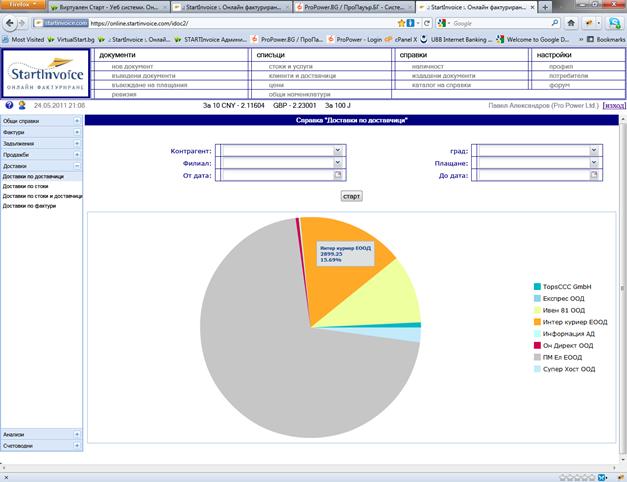Click crimson Он Директ ООД legend swatch
The width and height of the screenshot is (627, 482).
[x=537, y=345]
